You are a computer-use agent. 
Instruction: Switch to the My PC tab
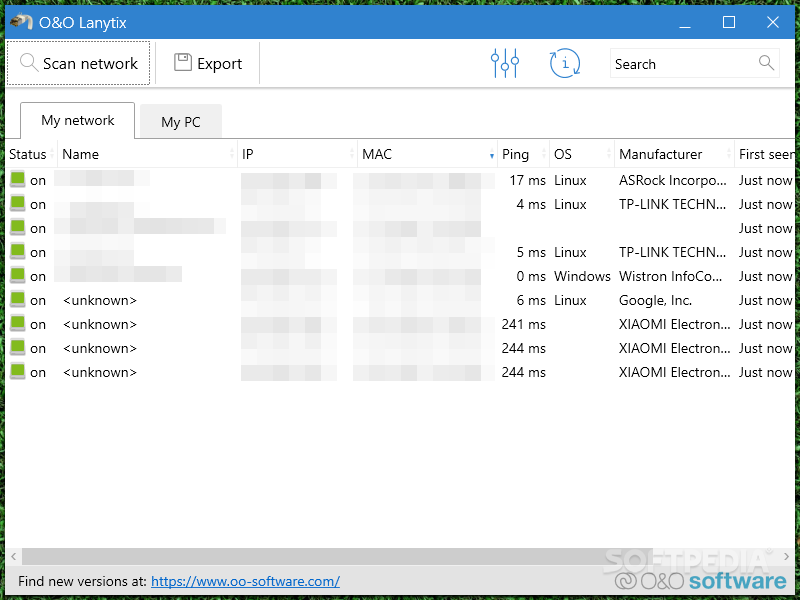coord(181,121)
